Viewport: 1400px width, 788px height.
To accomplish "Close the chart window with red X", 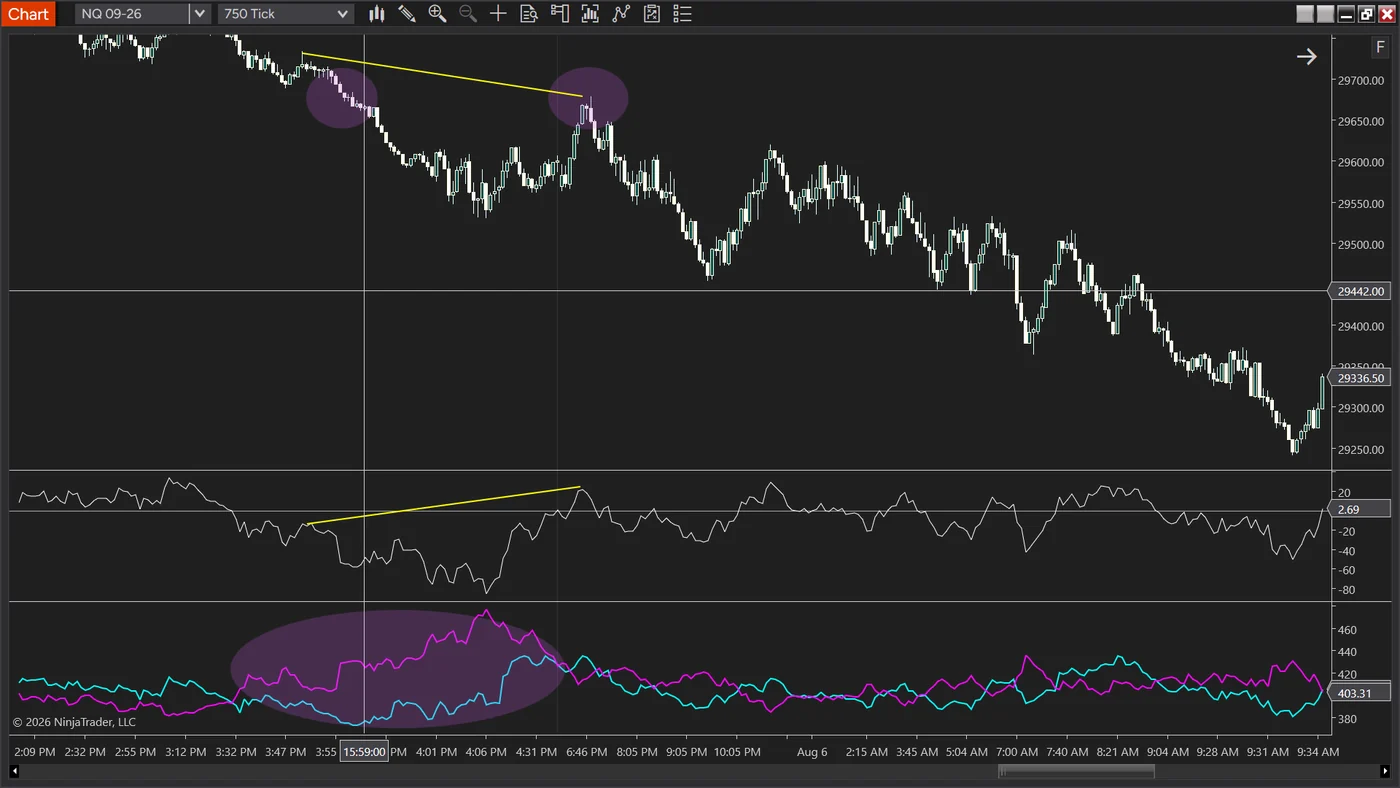I will point(1386,14).
